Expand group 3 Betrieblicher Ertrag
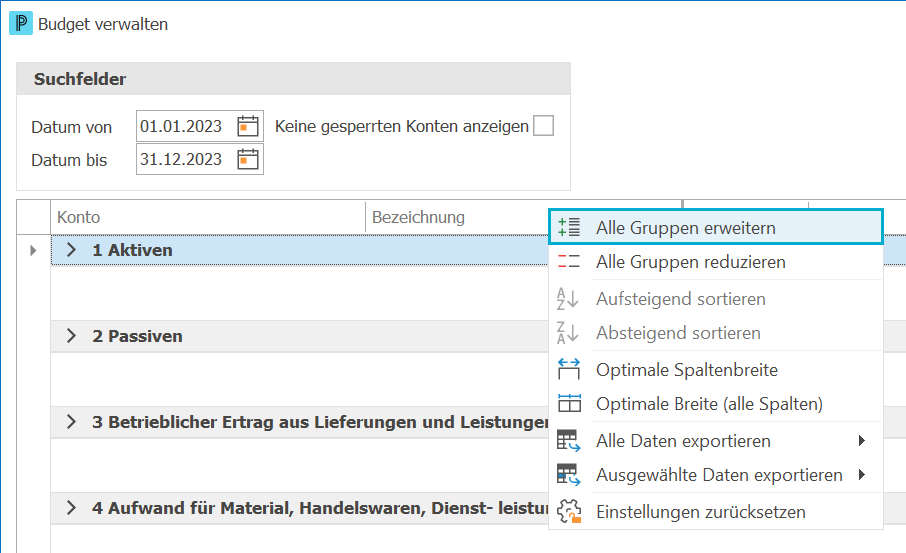The height and width of the screenshot is (553, 906). coord(71,422)
